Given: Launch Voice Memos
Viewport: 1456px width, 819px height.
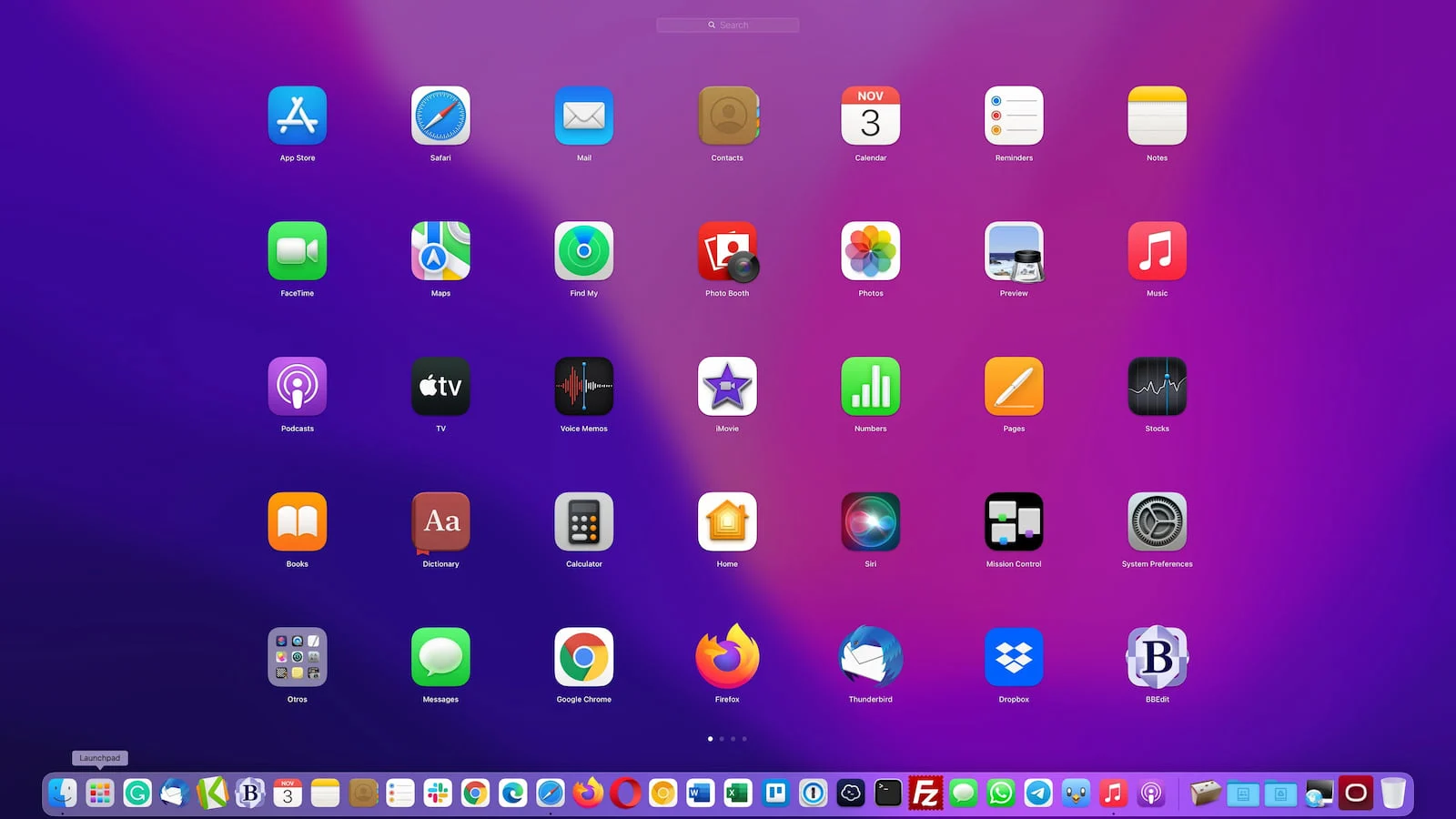Looking at the screenshot, I should point(584,387).
